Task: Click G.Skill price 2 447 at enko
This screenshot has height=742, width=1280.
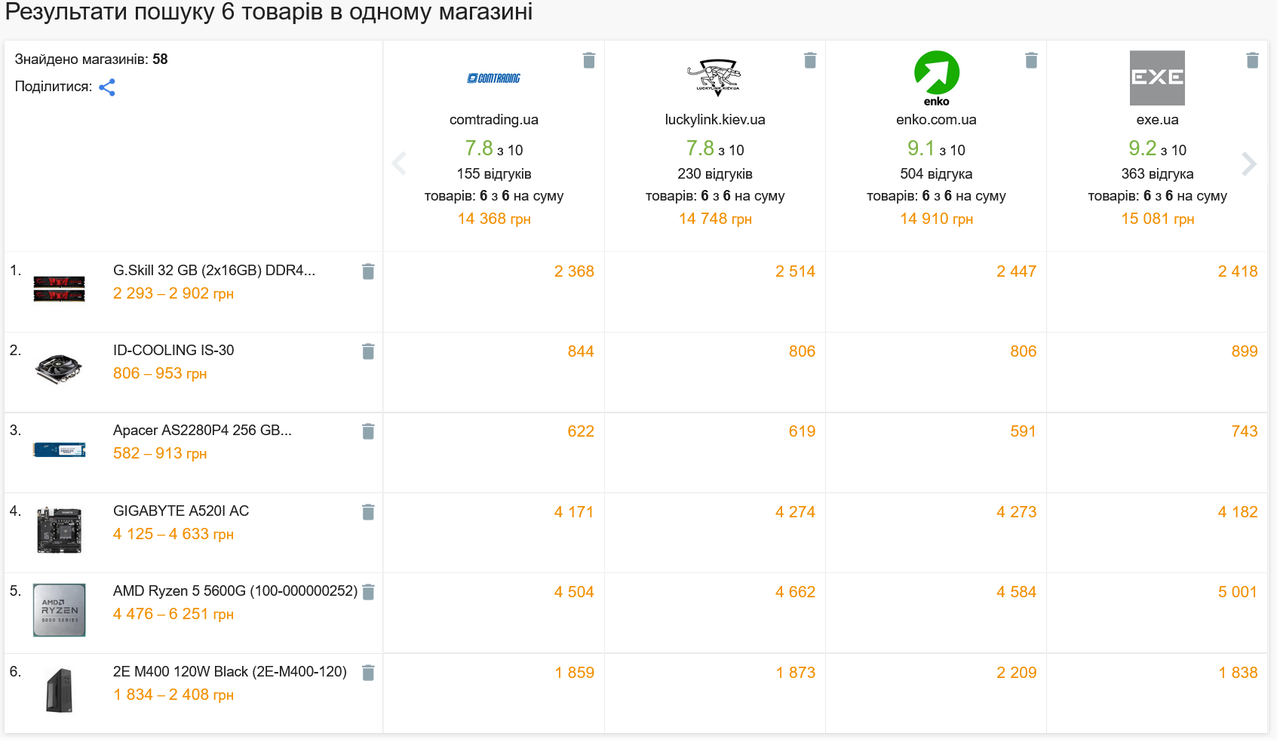Action: 1016,271
